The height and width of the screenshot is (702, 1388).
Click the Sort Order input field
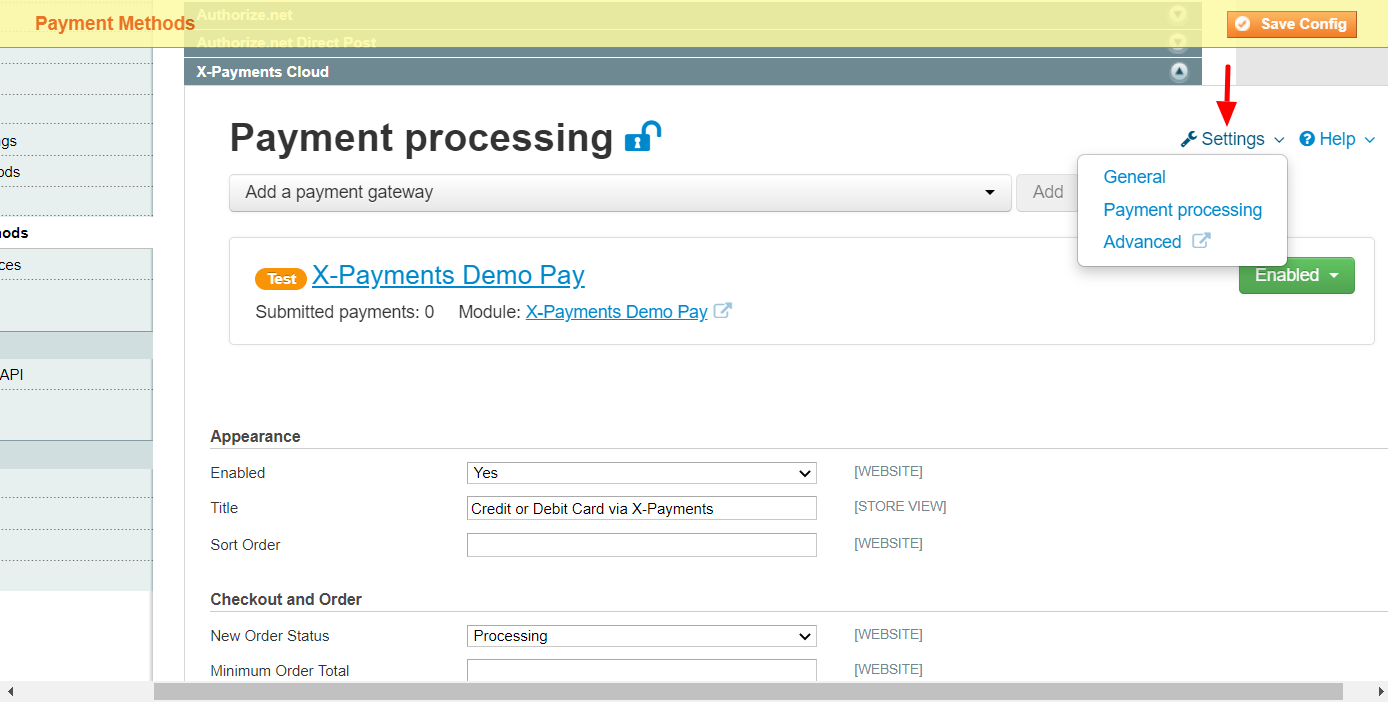point(641,545)
